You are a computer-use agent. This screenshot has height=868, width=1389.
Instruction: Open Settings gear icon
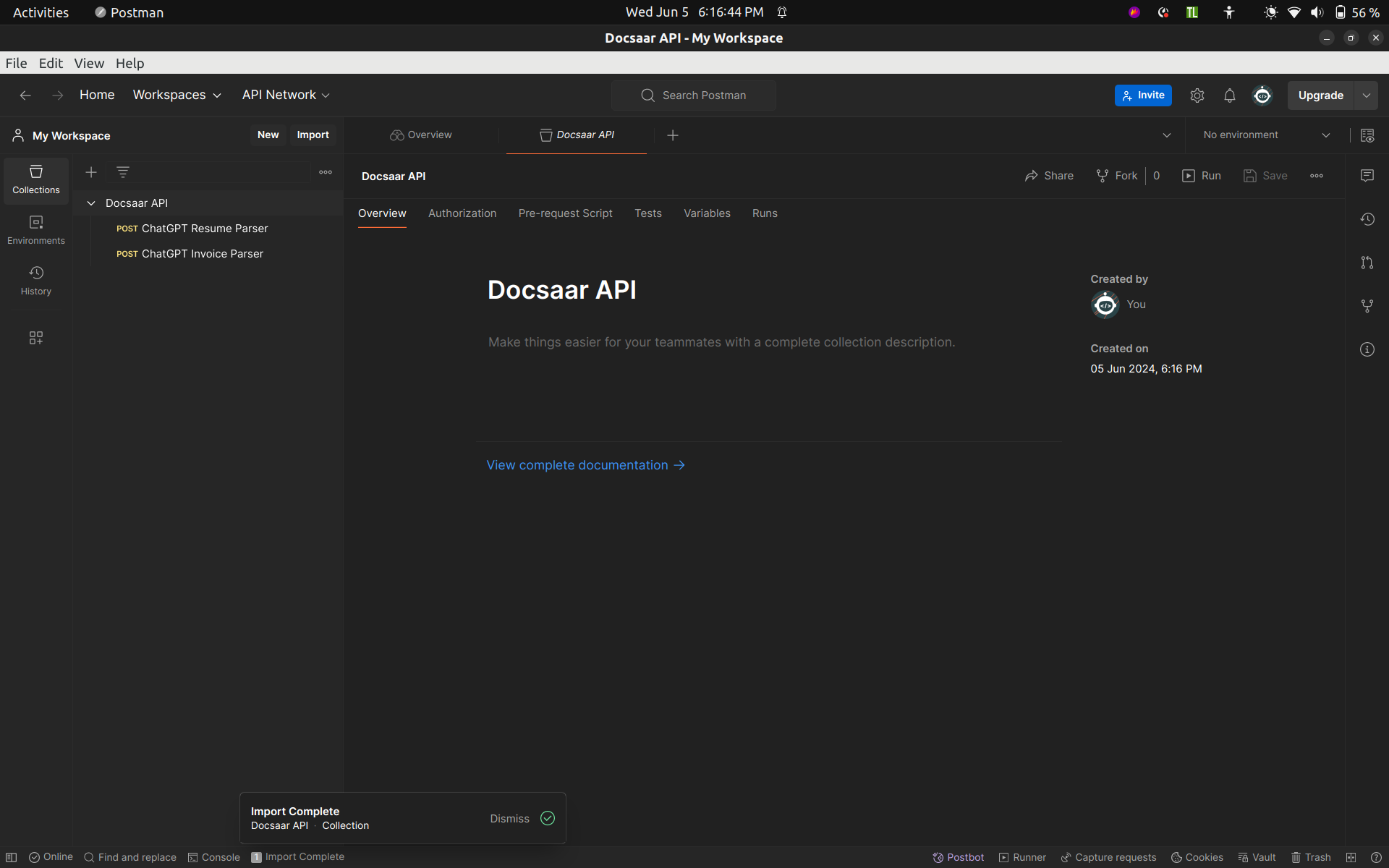click(1197, 95)
